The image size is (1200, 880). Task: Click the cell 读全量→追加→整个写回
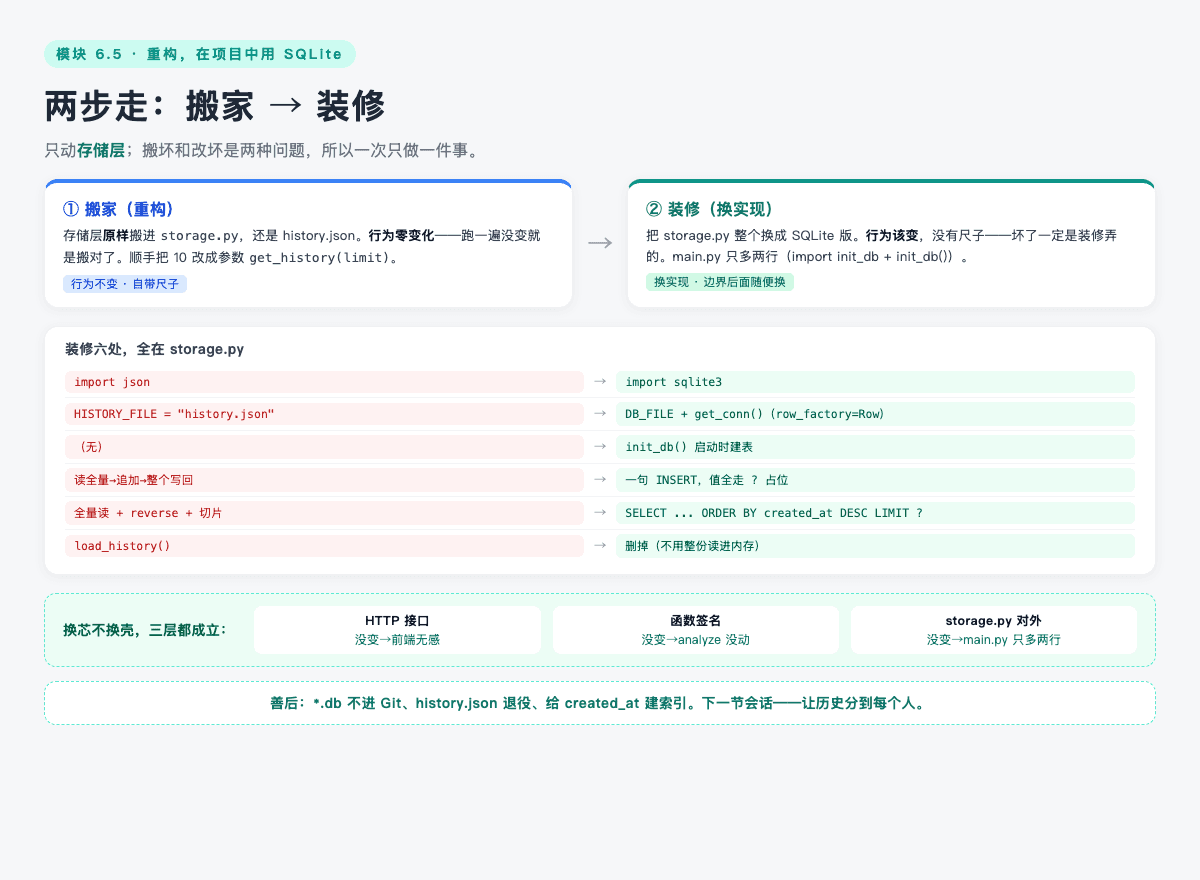point(324,480)
